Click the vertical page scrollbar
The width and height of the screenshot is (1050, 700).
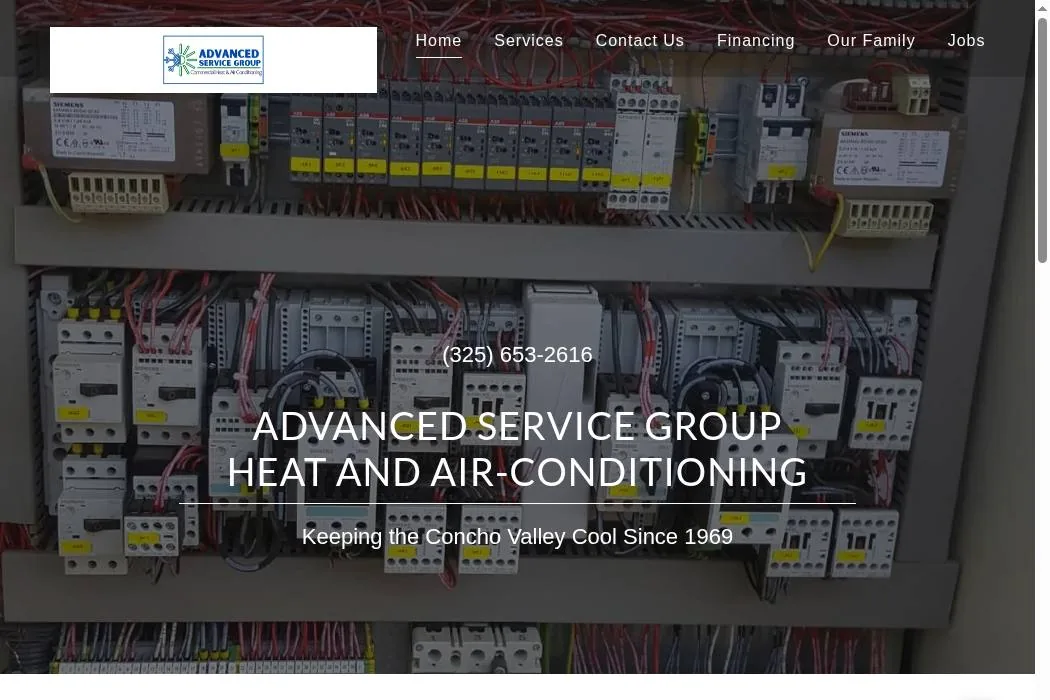point(1042,141)
